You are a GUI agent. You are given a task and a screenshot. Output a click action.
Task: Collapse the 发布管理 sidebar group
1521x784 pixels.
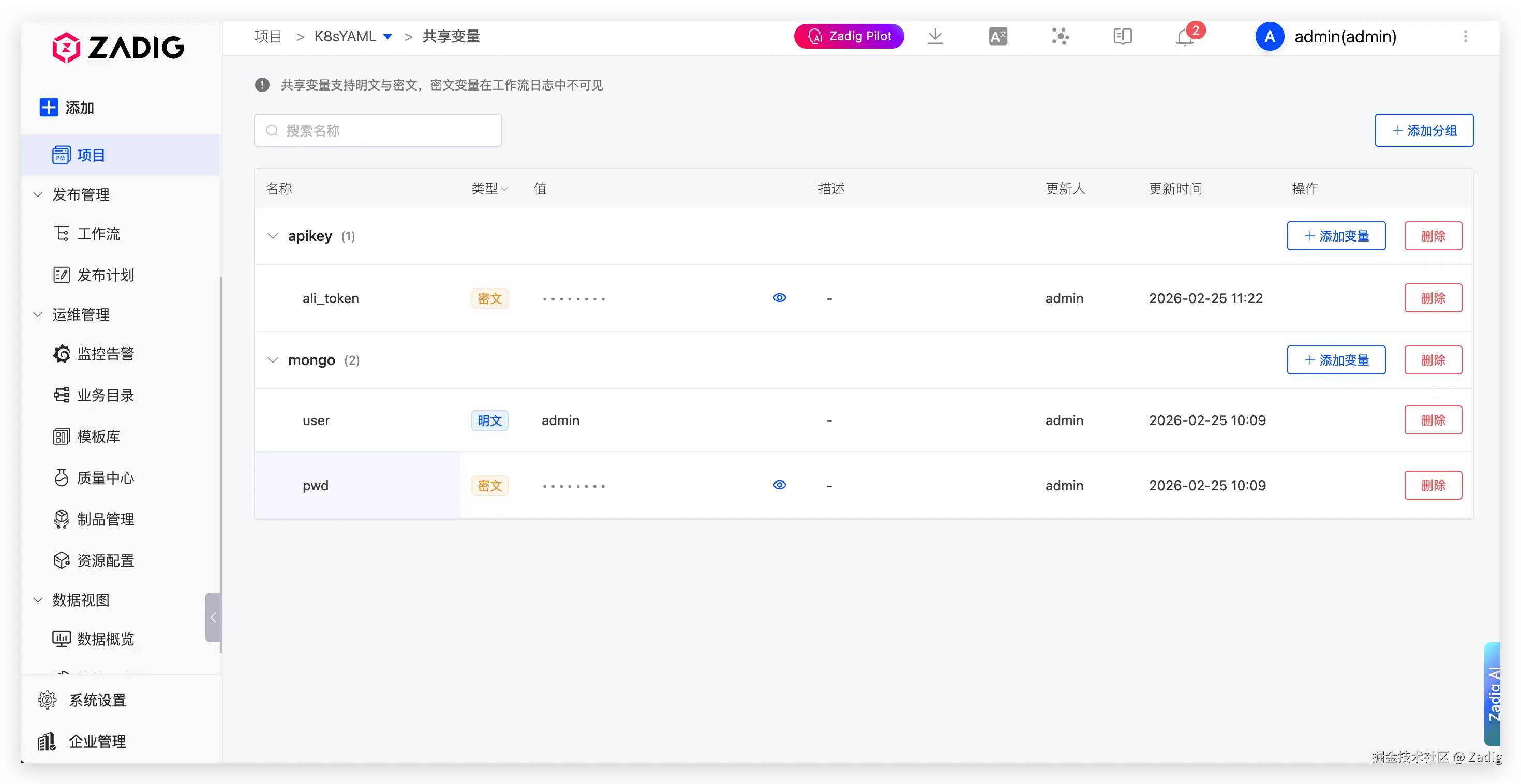tap(38, 194)
